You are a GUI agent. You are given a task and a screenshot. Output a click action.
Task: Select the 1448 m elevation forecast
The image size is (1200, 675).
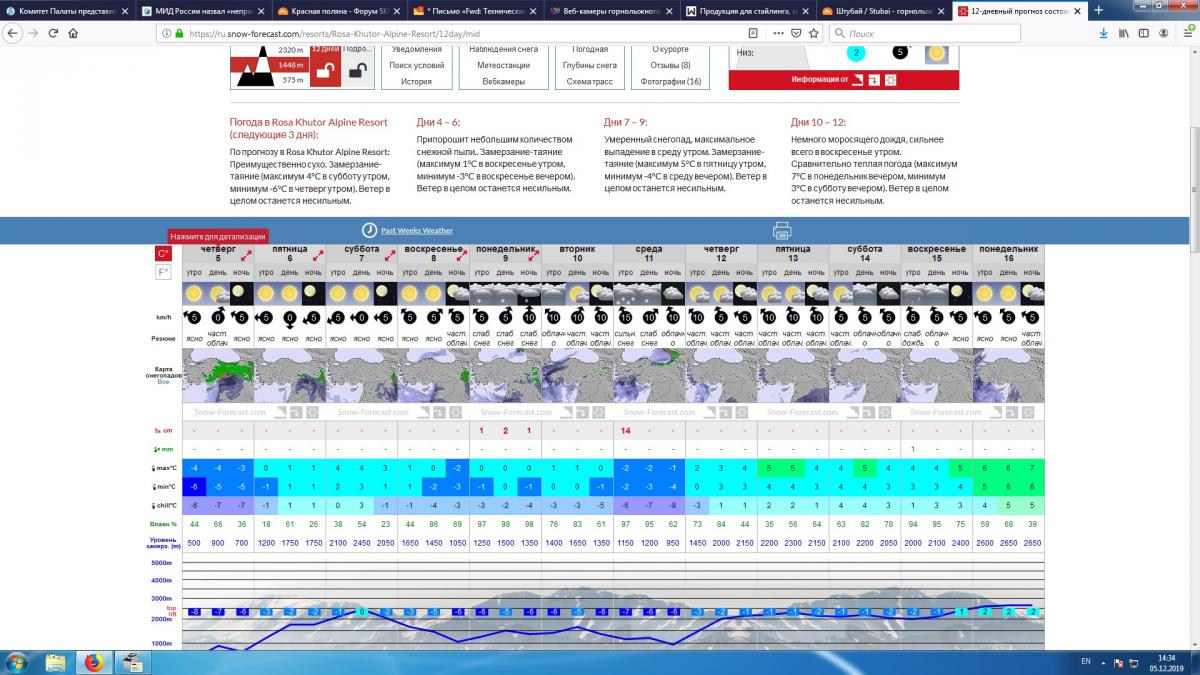click(x=290, y=65)
